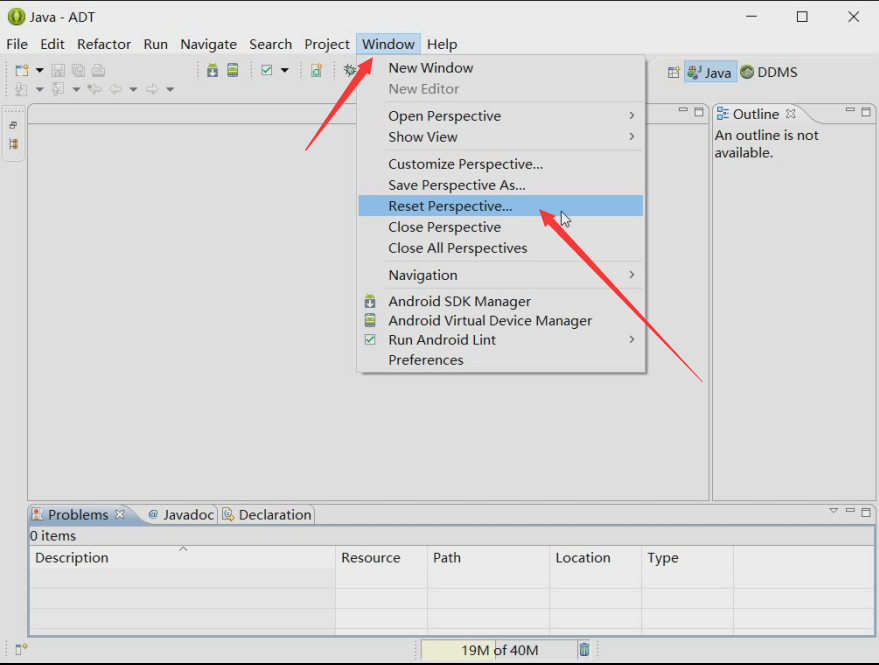Image resolution: width=879 pixels, height=665 pixels.
Task: Minimize the Outline panel
Action: [x=850, y=110]
